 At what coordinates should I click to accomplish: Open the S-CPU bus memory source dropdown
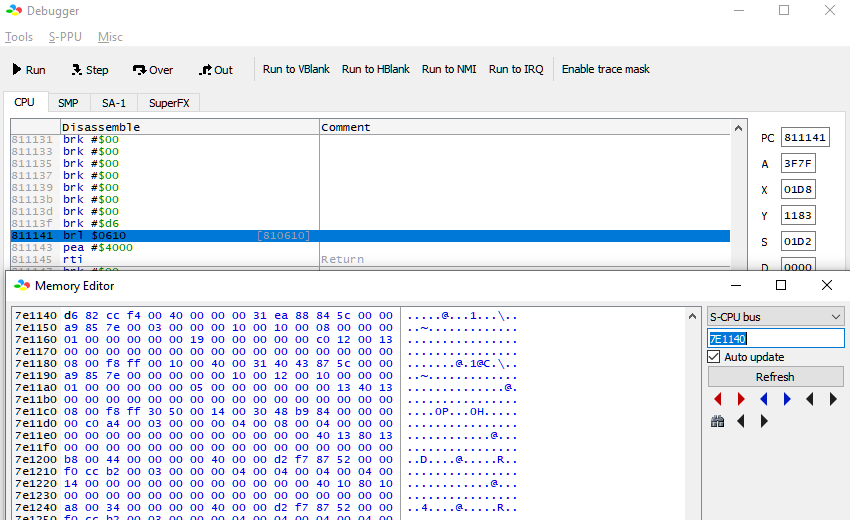point(776,317)
